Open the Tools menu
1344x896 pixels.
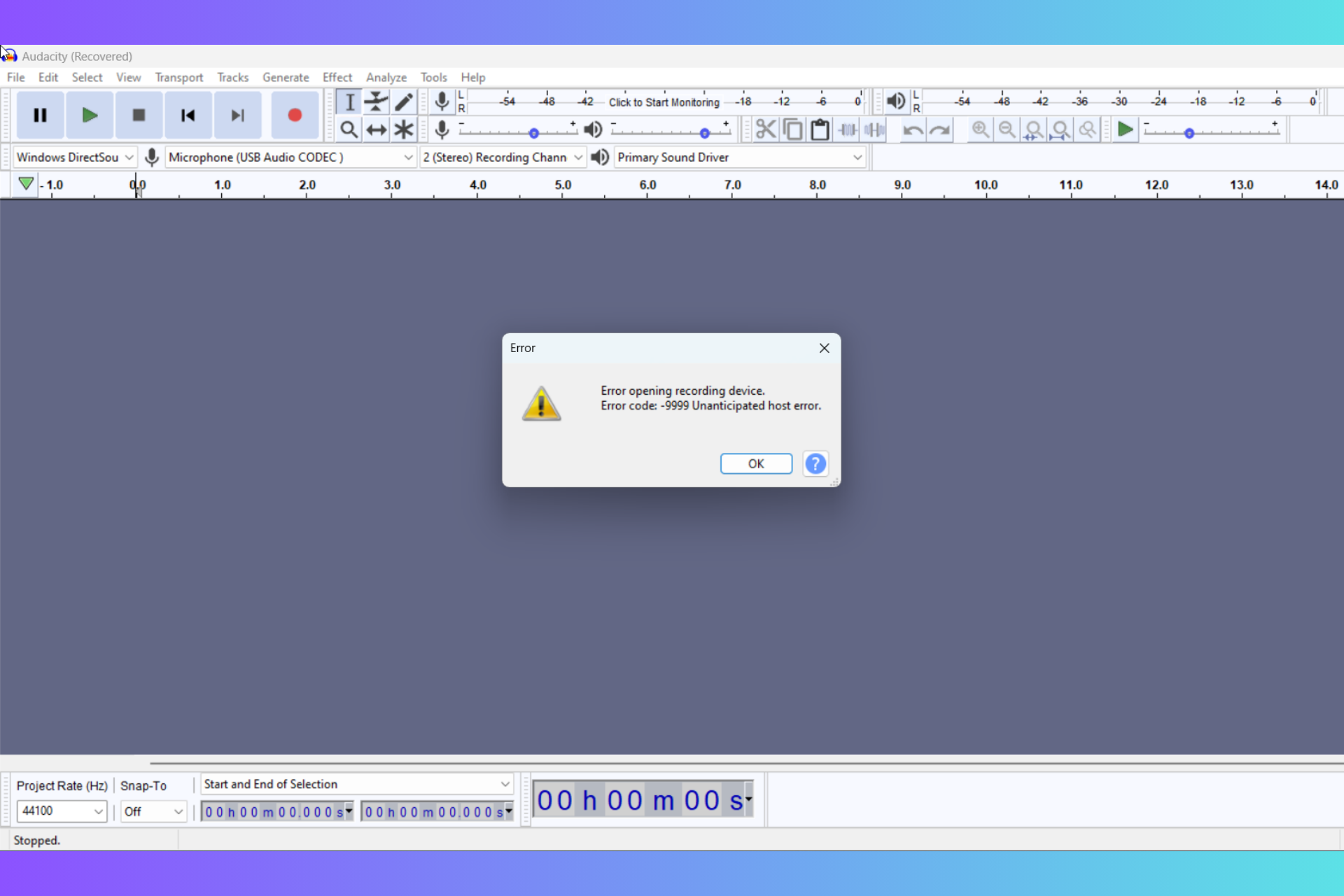pyautogui.click(x=434, y=78)
